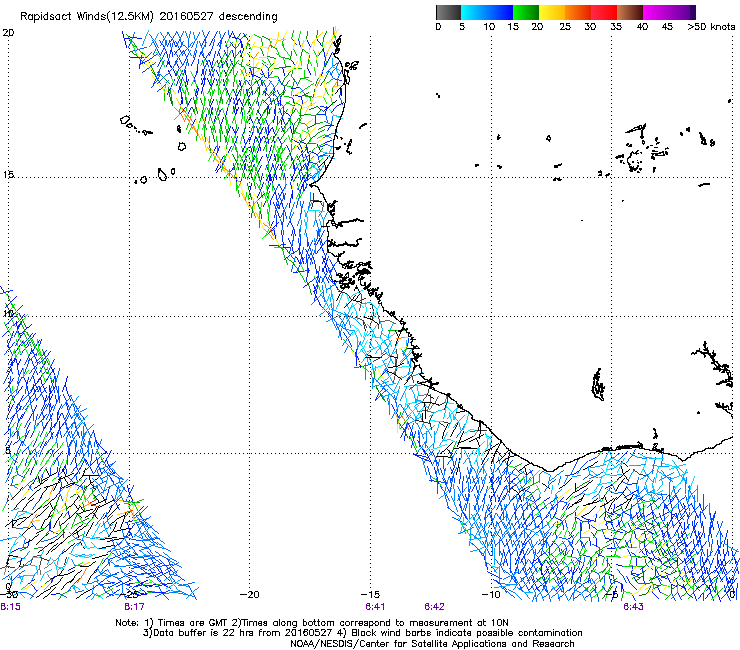This screenshot has width=740, height=650.
Task: Click the "30" color scale label
Action: coord(590,27)
